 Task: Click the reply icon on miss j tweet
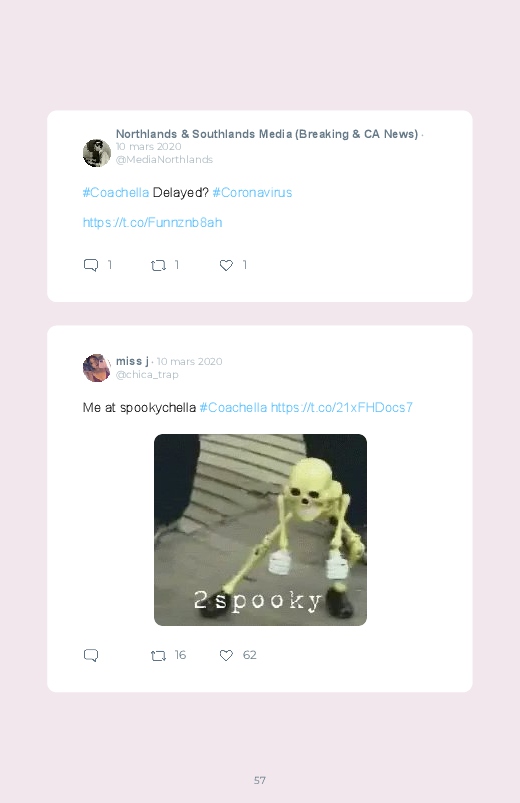pos(91,655)
